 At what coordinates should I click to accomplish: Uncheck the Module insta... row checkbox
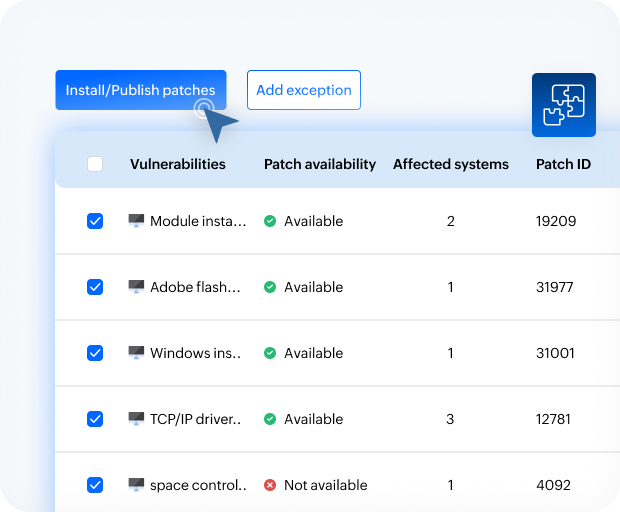point(95,221)
